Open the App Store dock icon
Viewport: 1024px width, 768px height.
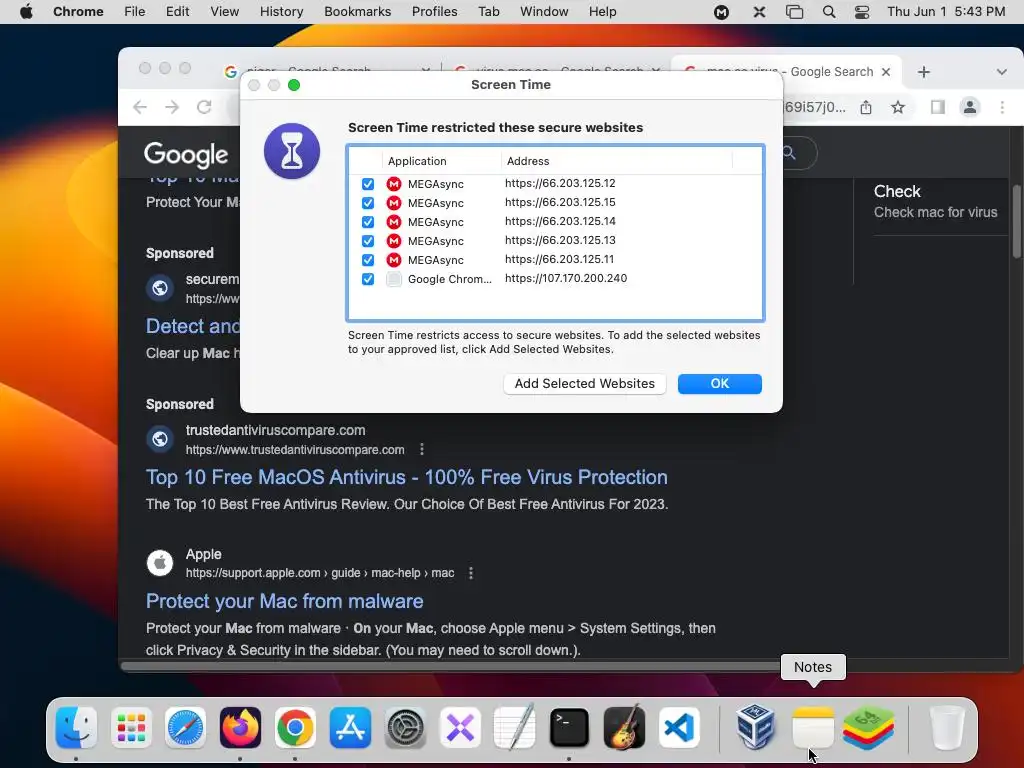tap(350, 728)
